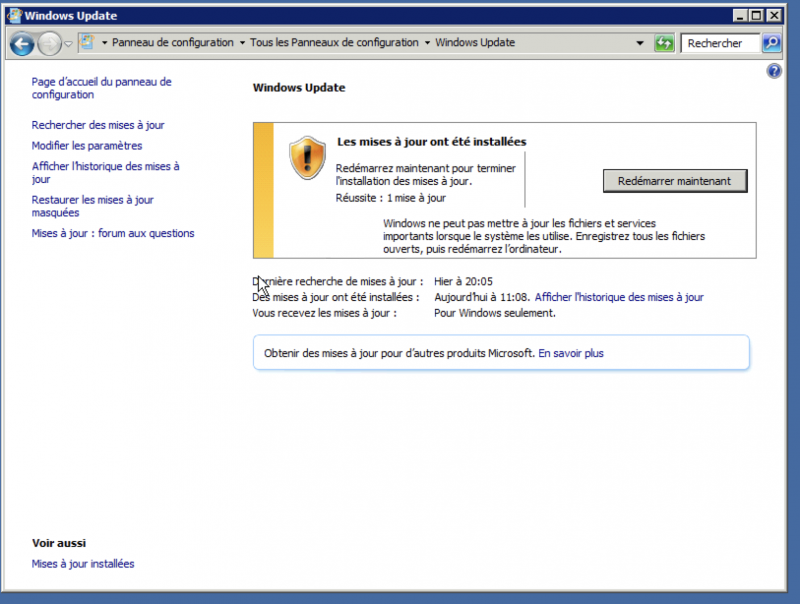Click Restaurer les mises à jour masquées
This screenshot has width=800, height=604.
click(x=92, y=206)
